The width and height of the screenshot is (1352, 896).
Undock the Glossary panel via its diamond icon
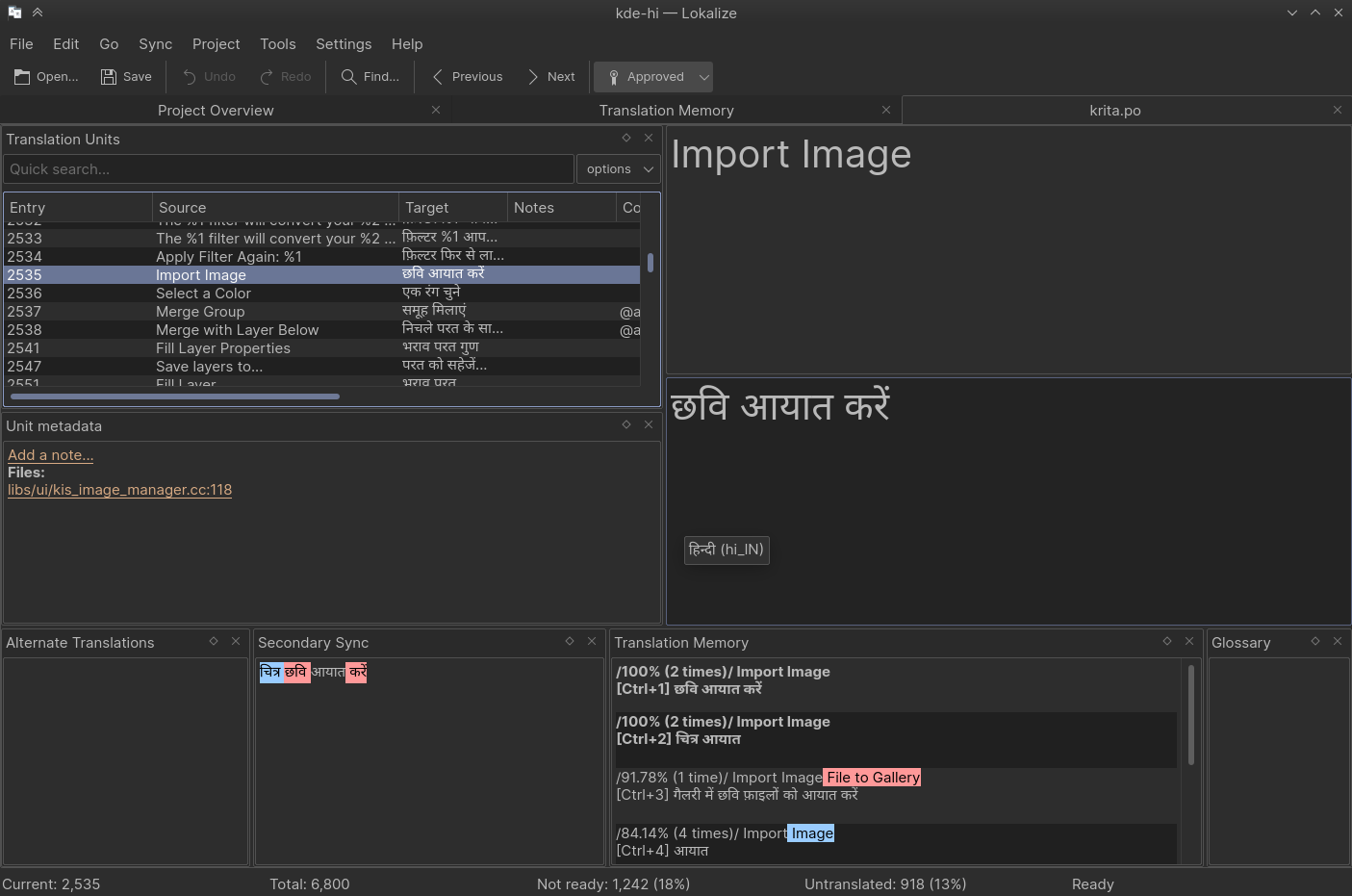[x=1314, y=642]
